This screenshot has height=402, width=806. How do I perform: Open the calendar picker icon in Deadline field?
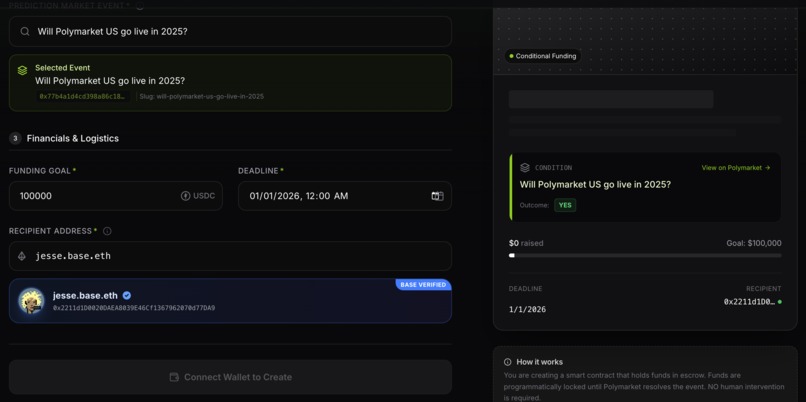click(437, 196)
